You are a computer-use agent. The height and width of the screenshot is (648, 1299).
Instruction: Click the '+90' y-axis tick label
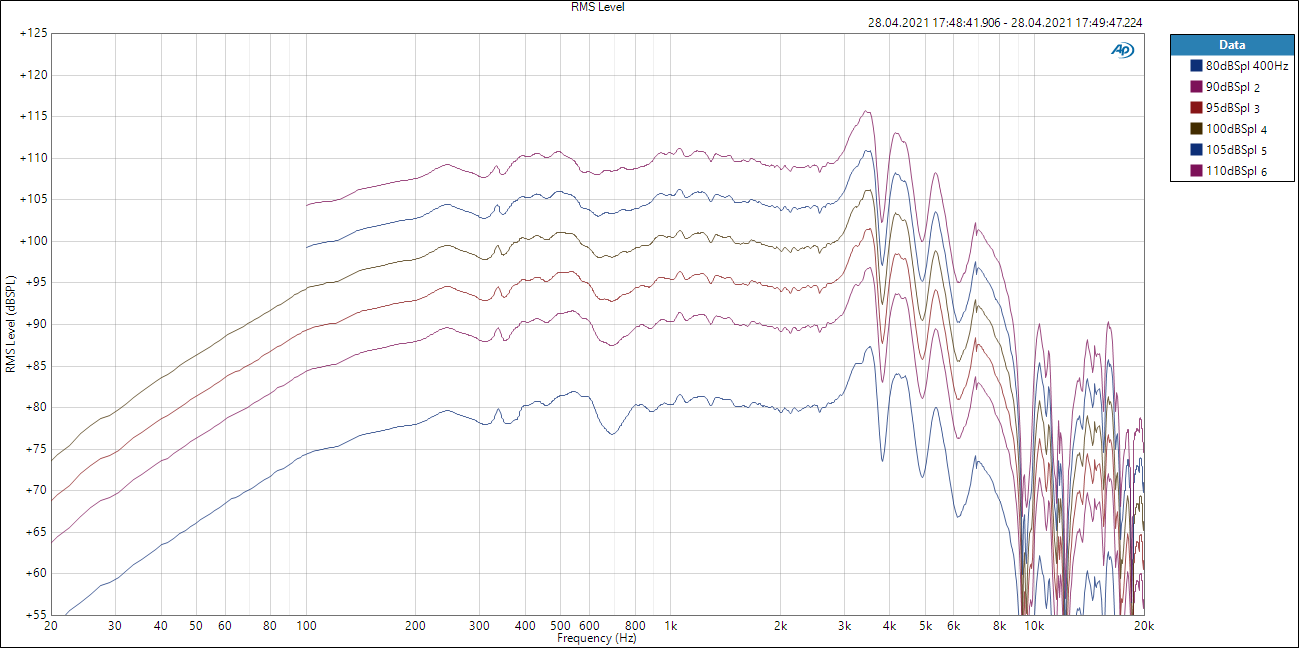click(x=37, y=324)
